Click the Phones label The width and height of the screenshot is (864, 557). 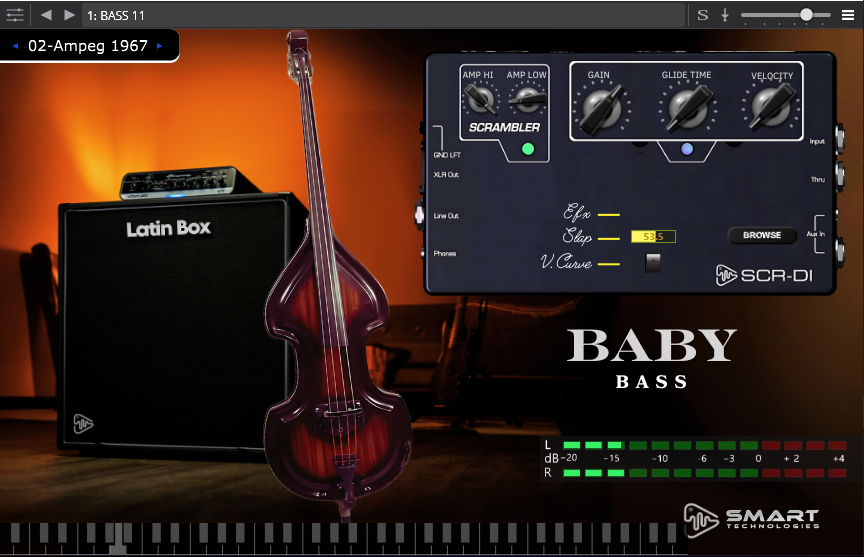[x=445, y=253]
